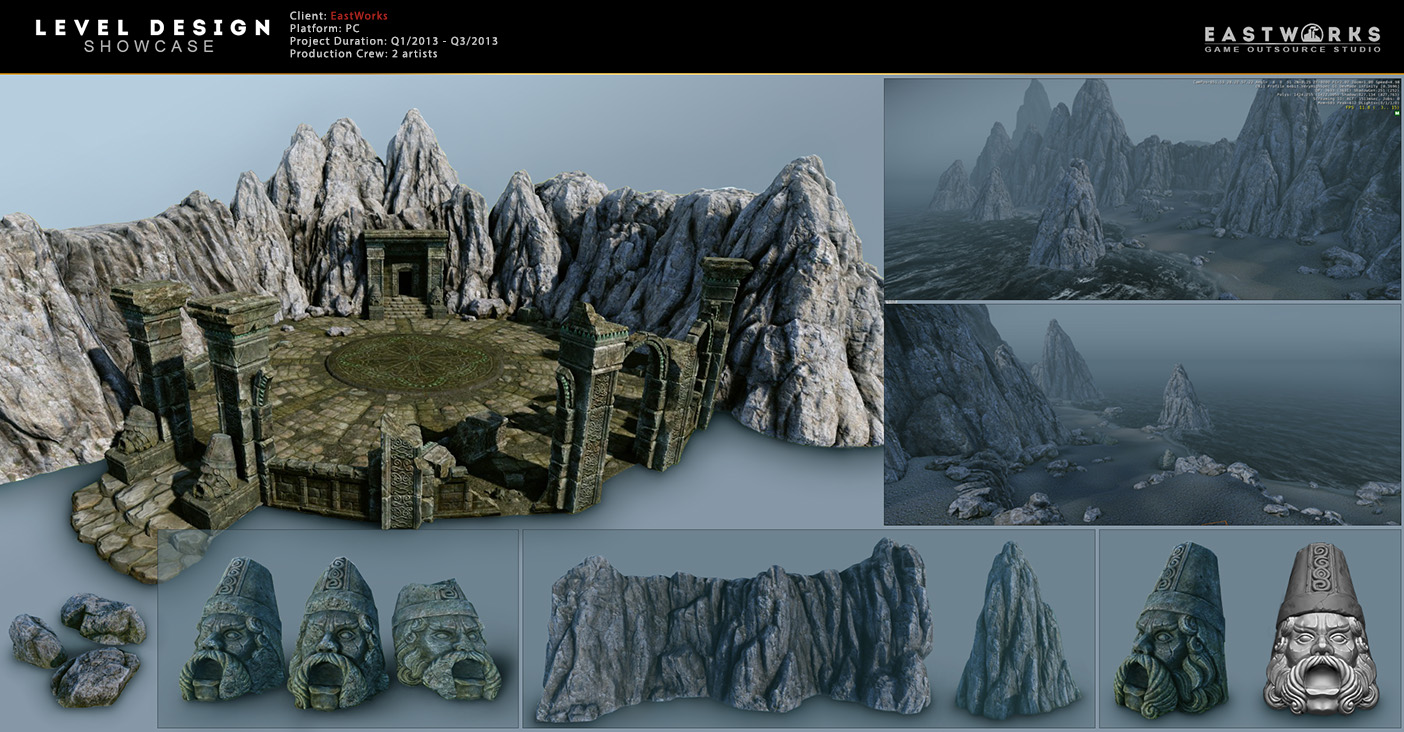This screenshot has width=1404, height=732.
Task: Click the single pointed rock spire model
Action: pos(1015,632)
